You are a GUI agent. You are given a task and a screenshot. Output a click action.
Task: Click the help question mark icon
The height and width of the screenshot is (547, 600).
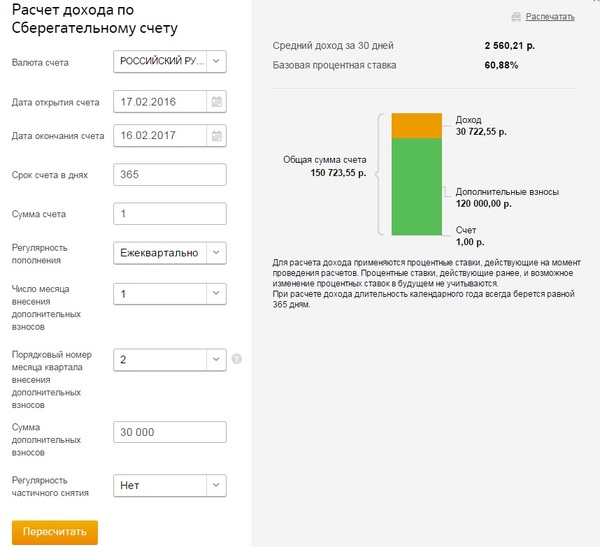237,359
